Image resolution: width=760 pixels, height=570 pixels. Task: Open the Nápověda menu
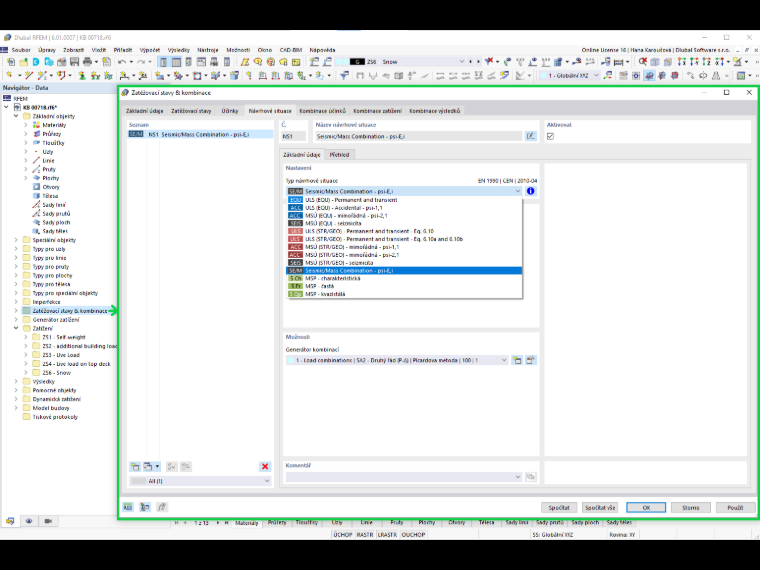pyautogui.click(x=322, y=50)
